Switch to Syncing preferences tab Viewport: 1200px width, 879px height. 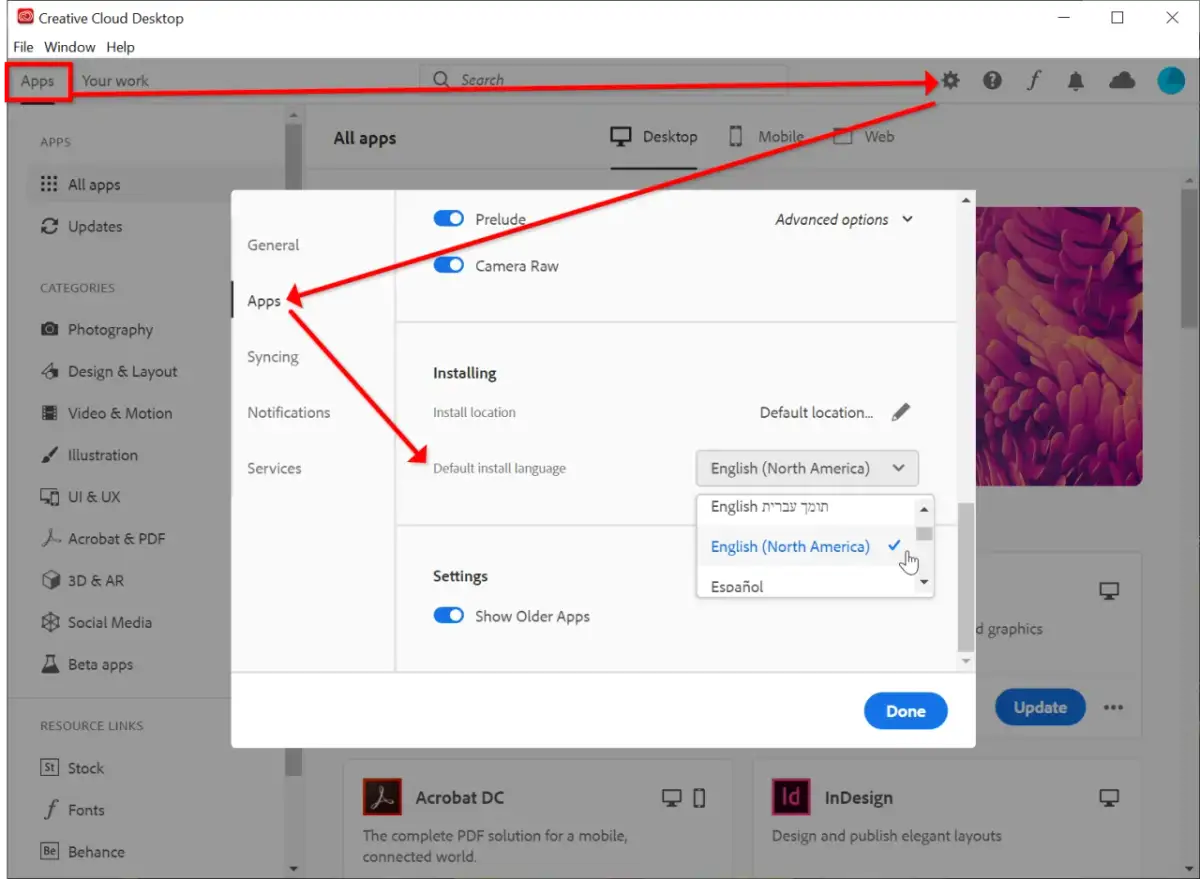pos(273,357)
